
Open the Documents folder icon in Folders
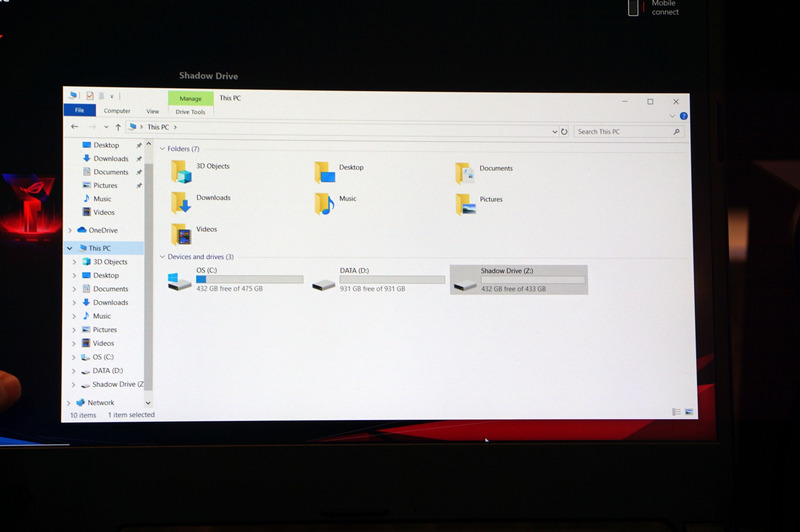coord(465,173)
